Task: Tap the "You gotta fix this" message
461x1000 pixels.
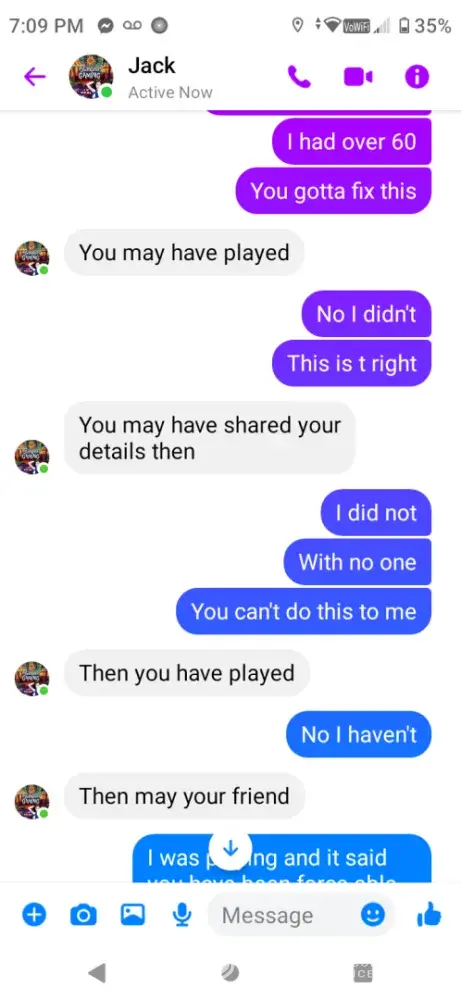Action: [x=333, y=191]
